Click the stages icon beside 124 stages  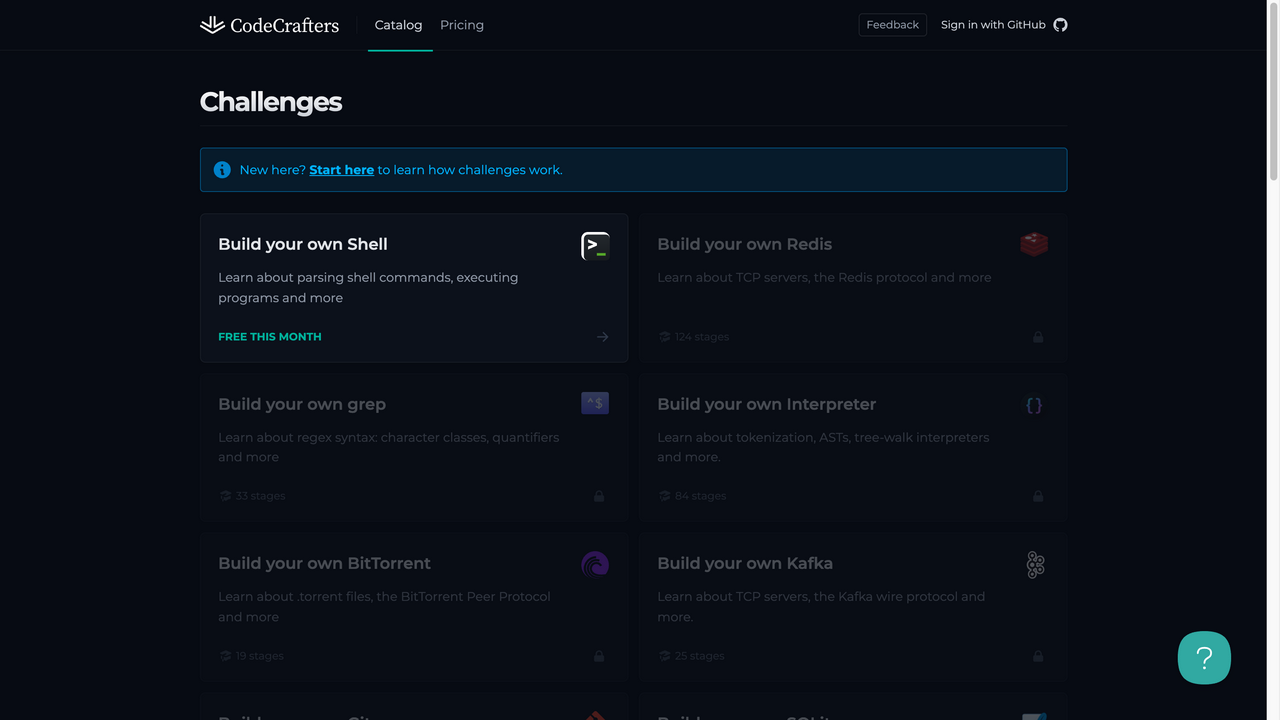click(x=664, y=337)
